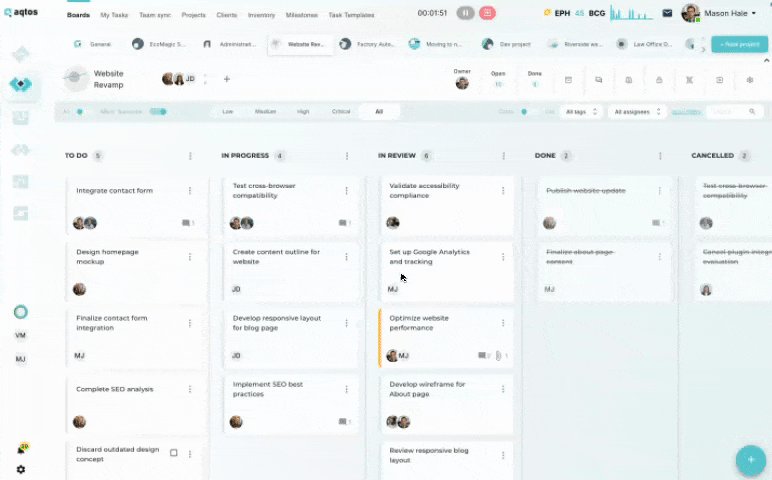Open the Projects menu item

pos(193,15)
